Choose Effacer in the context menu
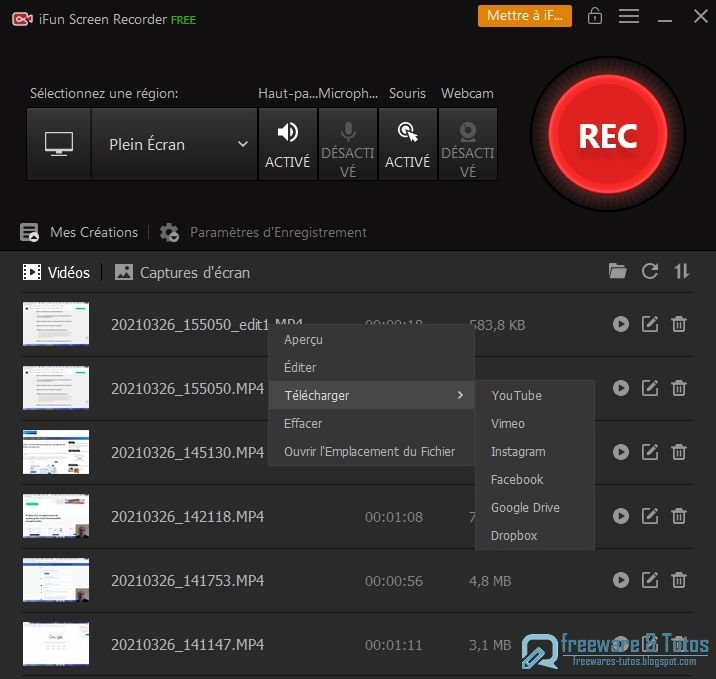 (x=372, y=424)
